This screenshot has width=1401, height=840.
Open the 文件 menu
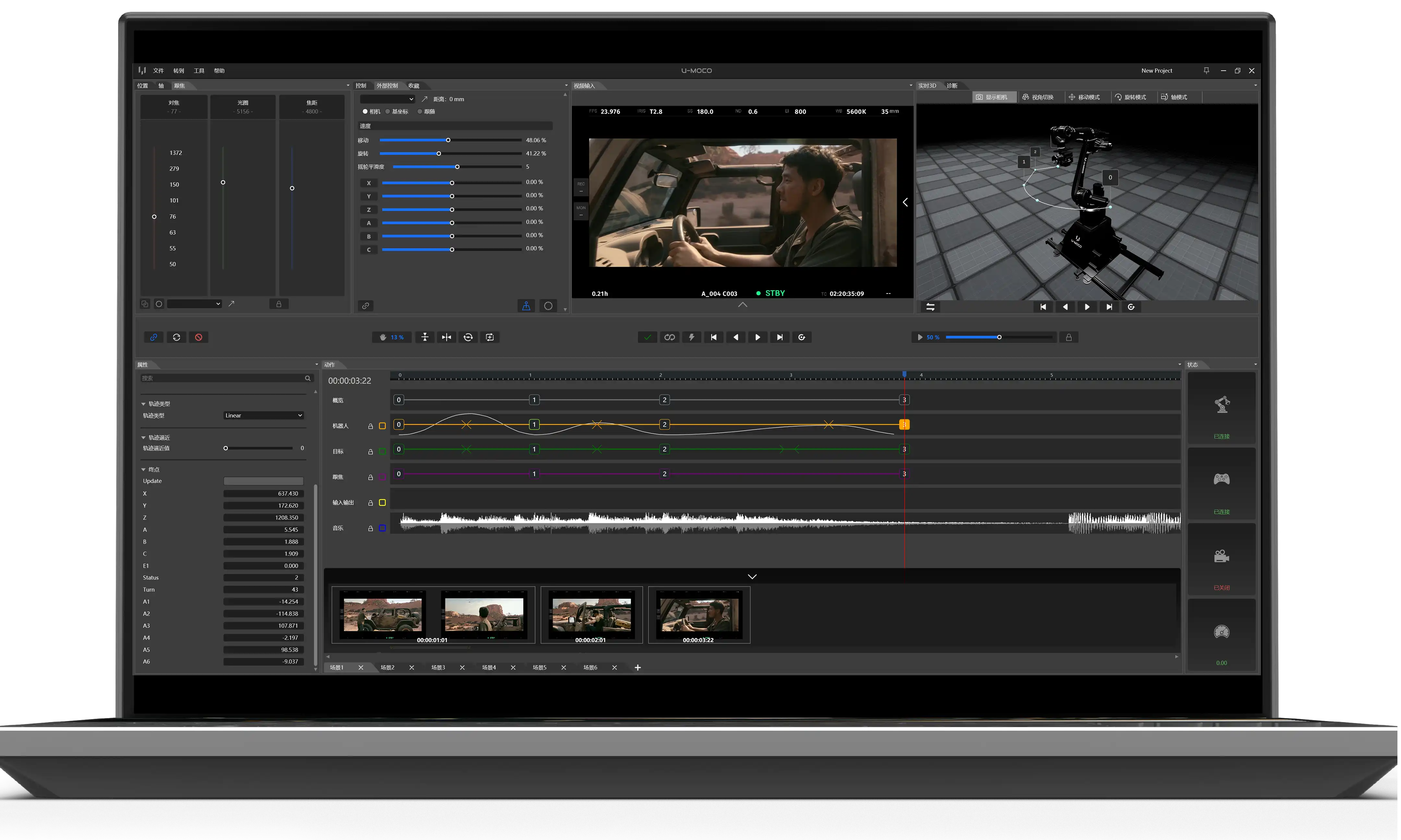pyautogui.click(x=158, y=71)
